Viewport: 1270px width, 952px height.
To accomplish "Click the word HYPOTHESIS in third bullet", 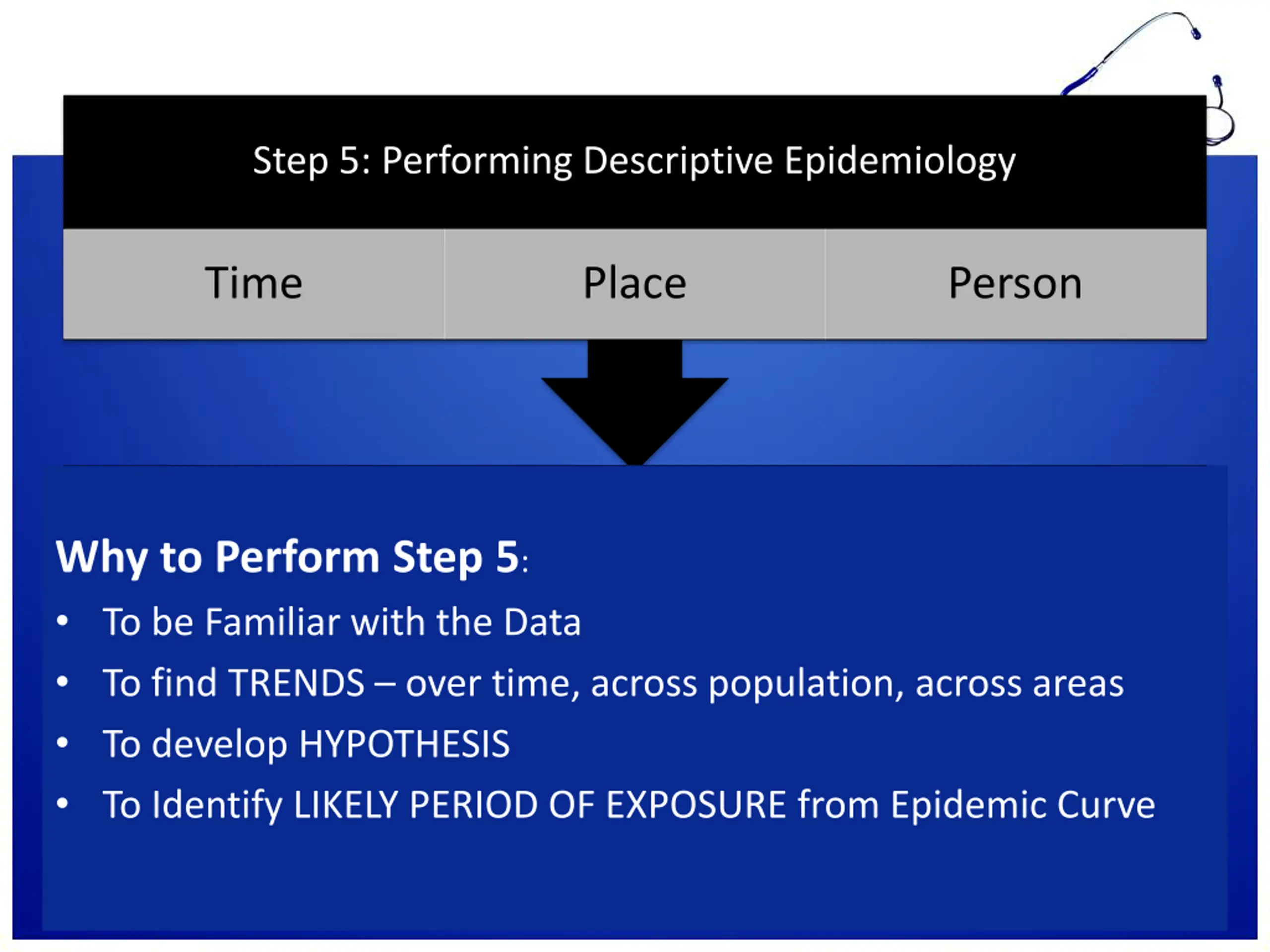I will point(405,744).
